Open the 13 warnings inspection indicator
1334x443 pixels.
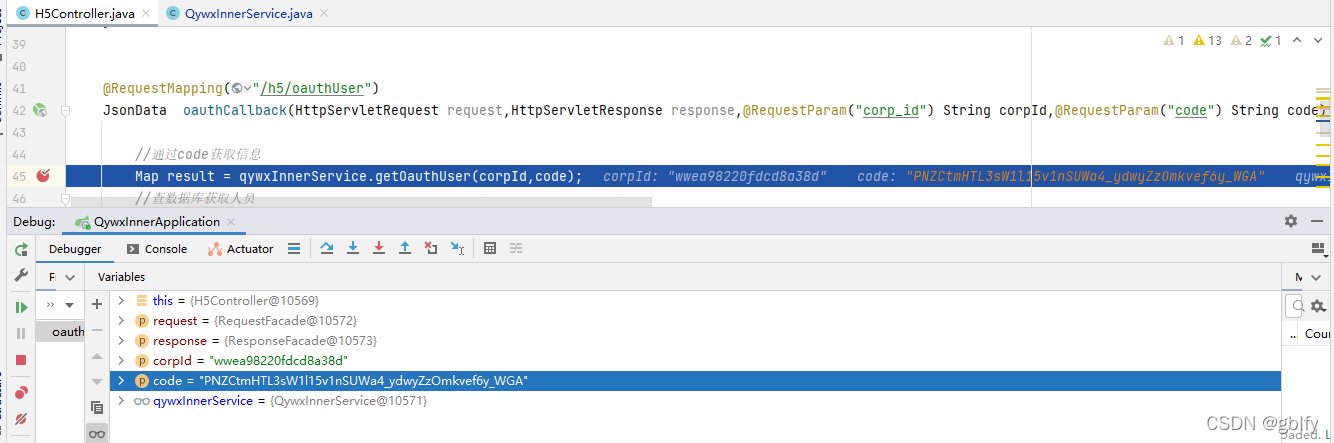coord(1208,41)
